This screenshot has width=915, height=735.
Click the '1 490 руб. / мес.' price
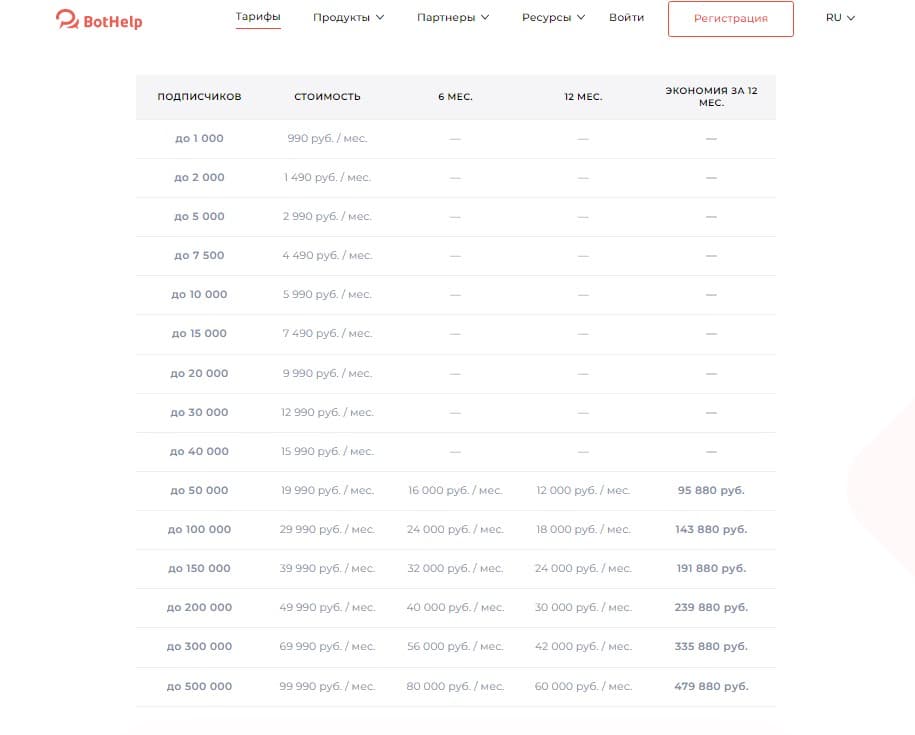click(x=327, y=177)
